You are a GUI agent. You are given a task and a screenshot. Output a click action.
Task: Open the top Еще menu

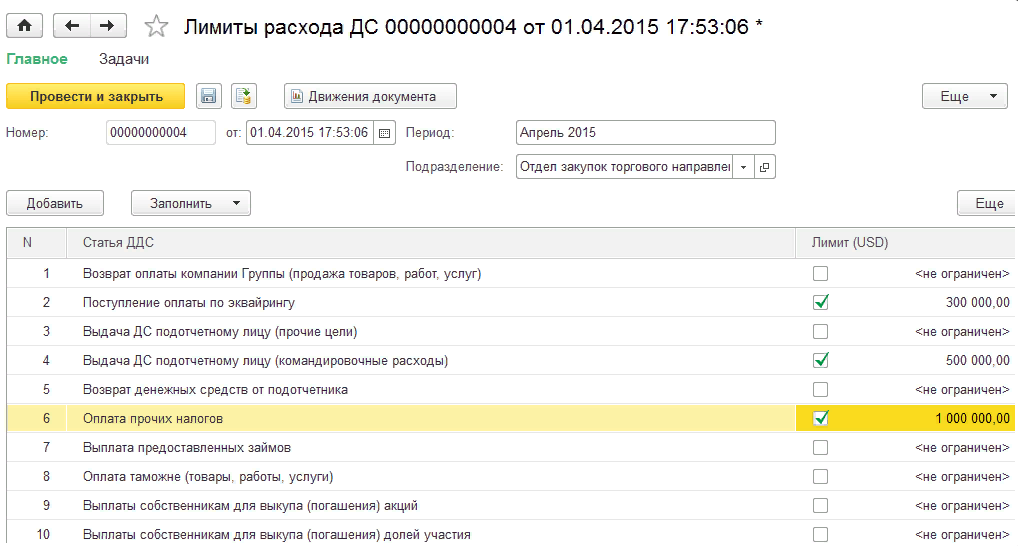coord(963,96)
